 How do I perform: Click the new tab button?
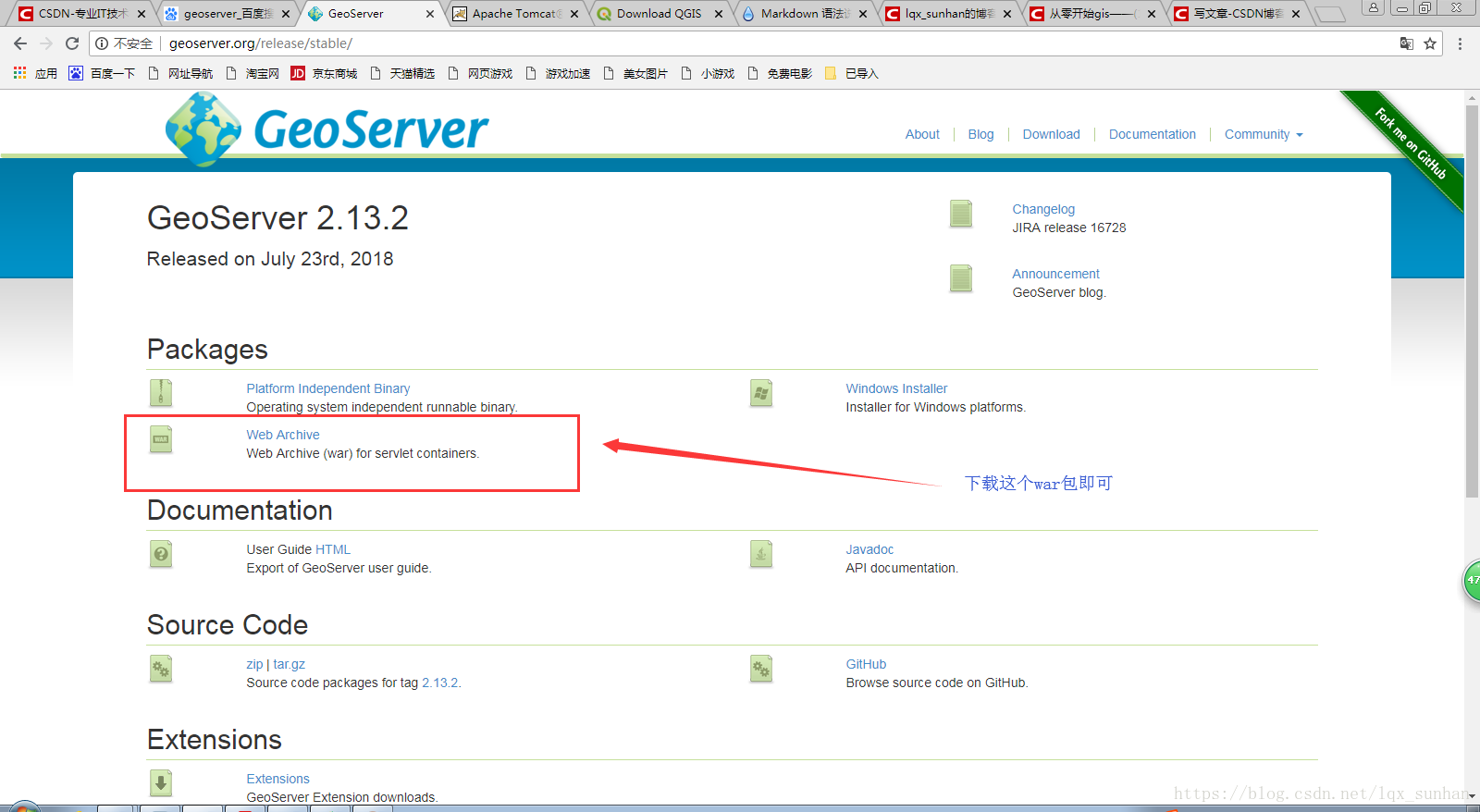1330,14
